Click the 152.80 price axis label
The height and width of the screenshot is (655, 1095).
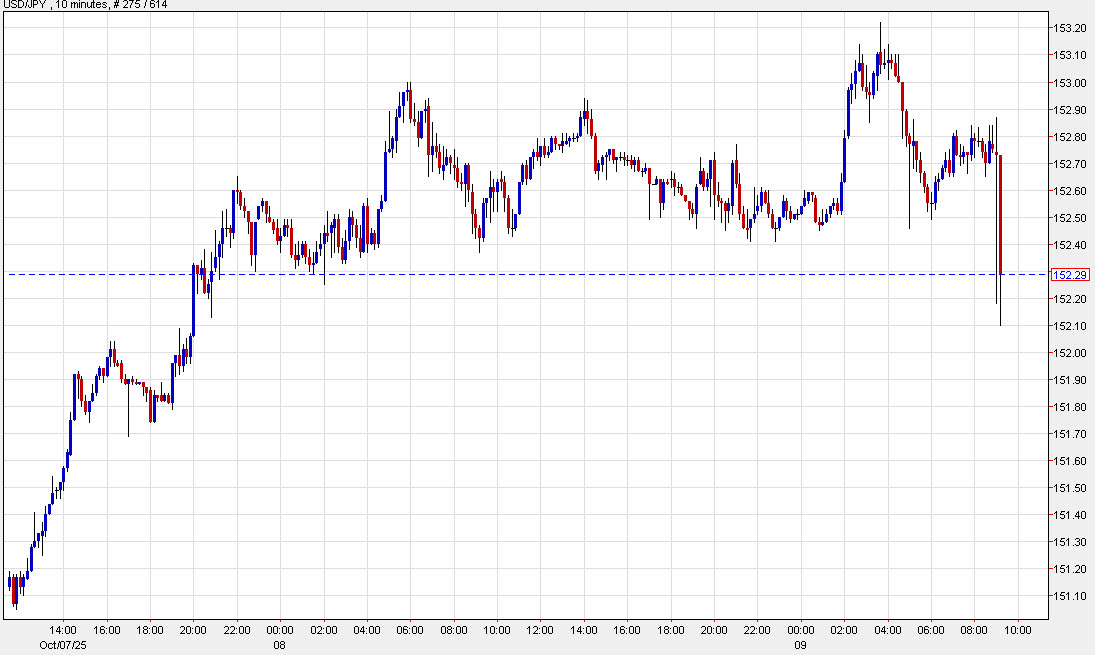tap(1070, 137)
